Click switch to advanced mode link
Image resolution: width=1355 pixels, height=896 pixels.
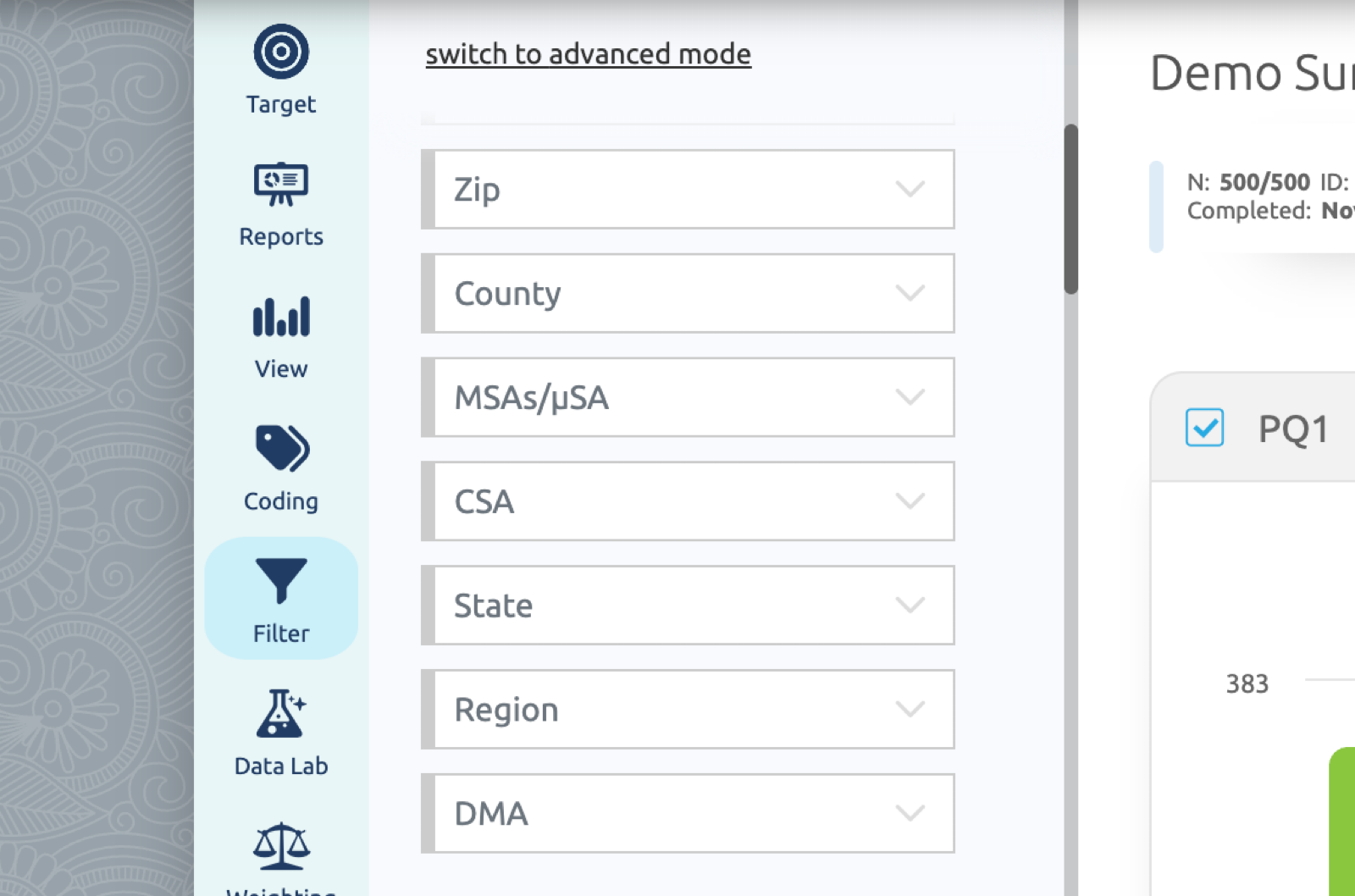(589, 54)
